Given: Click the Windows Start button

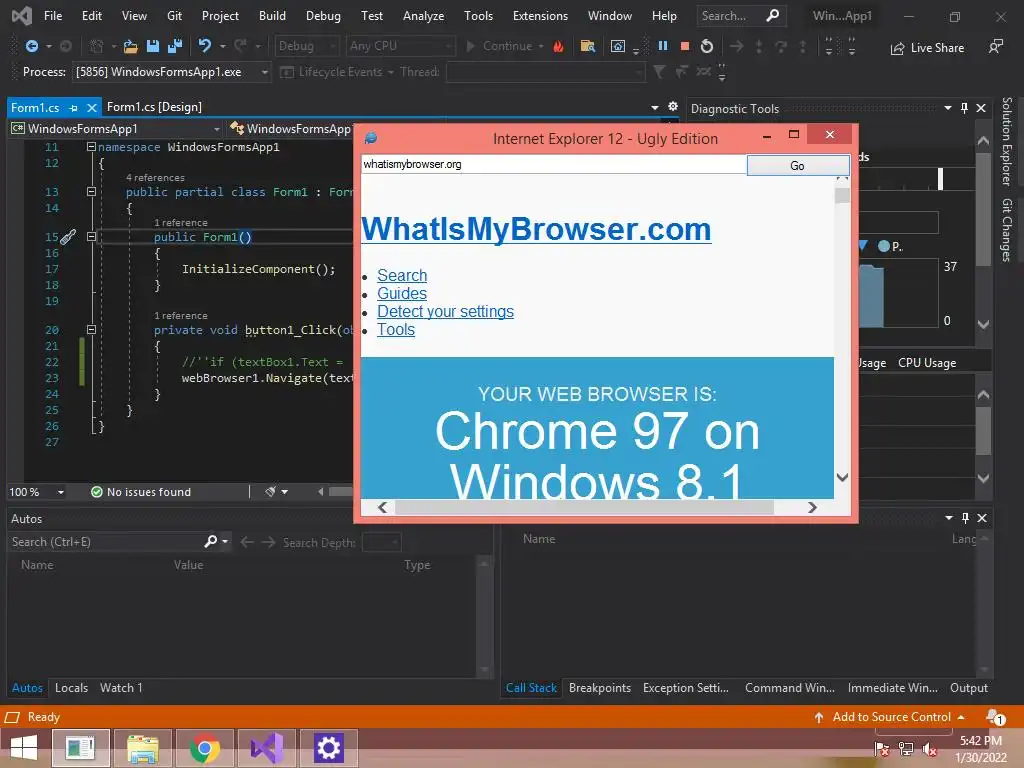Looking at the screenshot, I should (x=23, y=748).
